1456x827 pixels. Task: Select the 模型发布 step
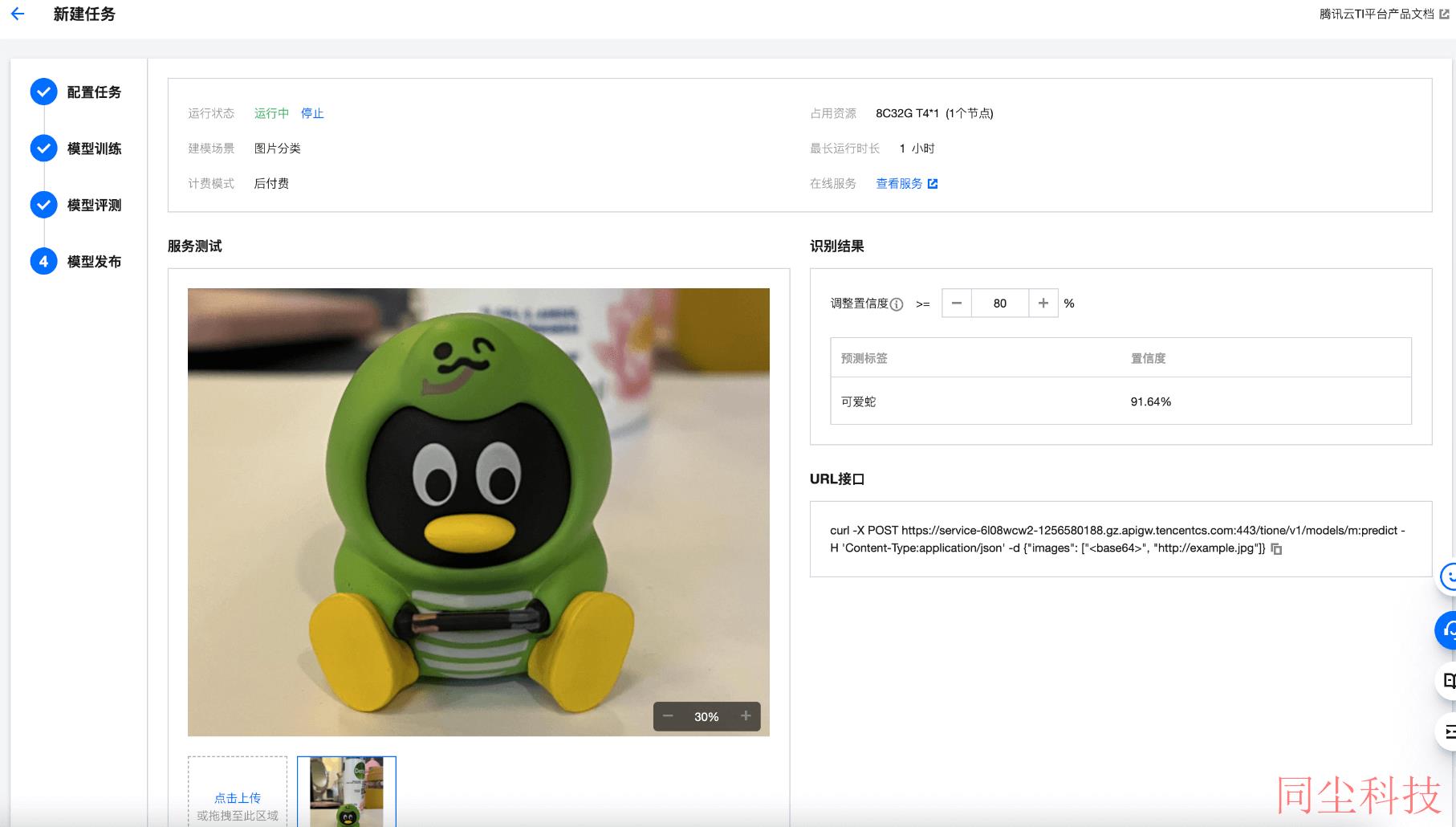(94, 262)
